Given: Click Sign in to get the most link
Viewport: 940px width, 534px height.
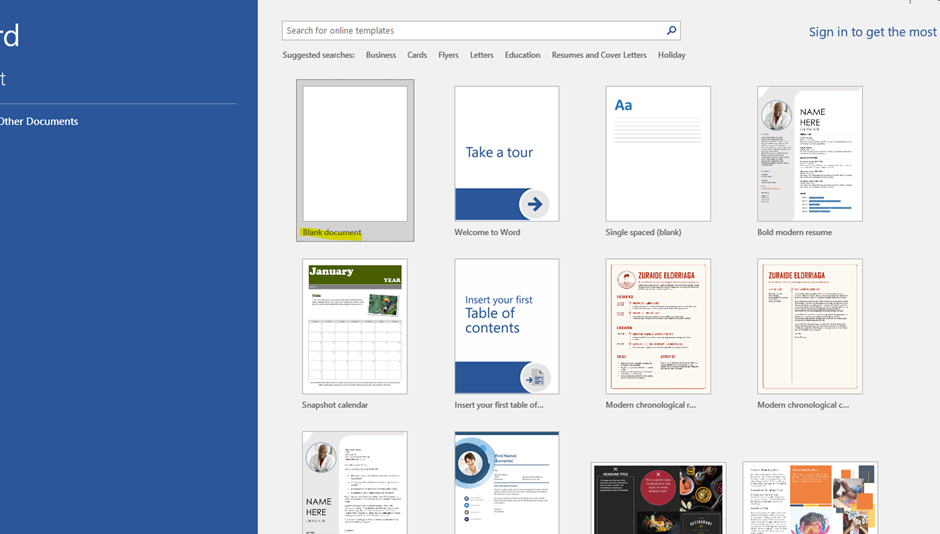Looking at the screenshot, I should pos(872,32).
